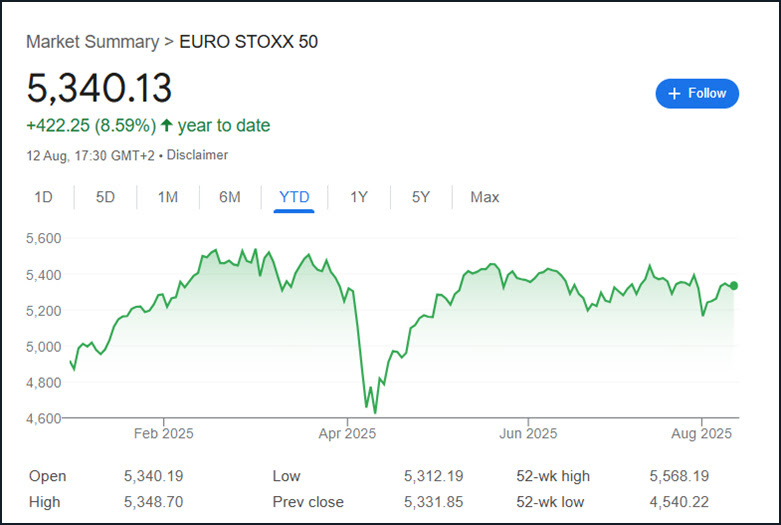Click the green end-point dot on chart
781x525 pixels.
coord(734,286)
